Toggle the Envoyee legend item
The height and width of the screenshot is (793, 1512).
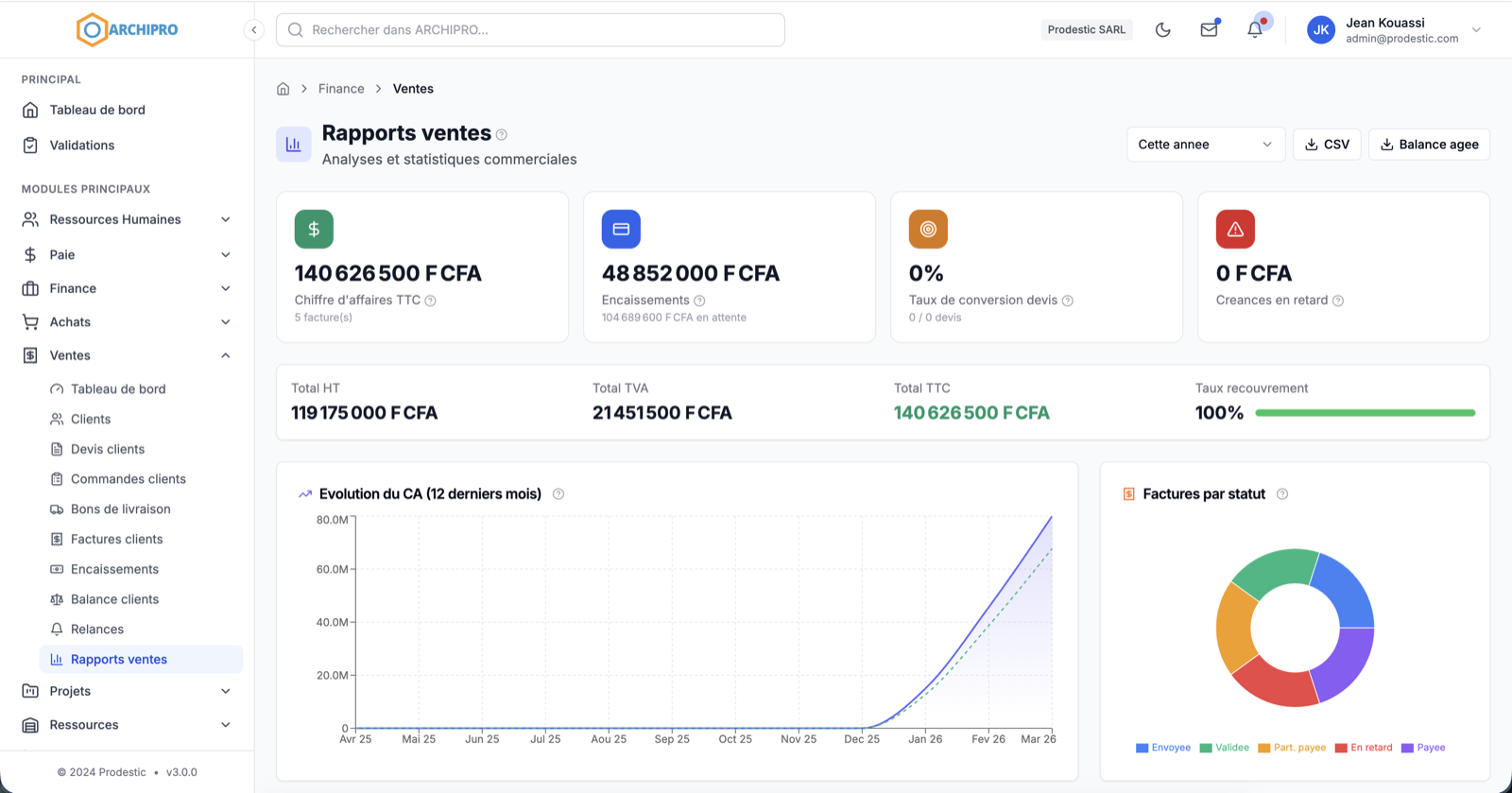1163,748
